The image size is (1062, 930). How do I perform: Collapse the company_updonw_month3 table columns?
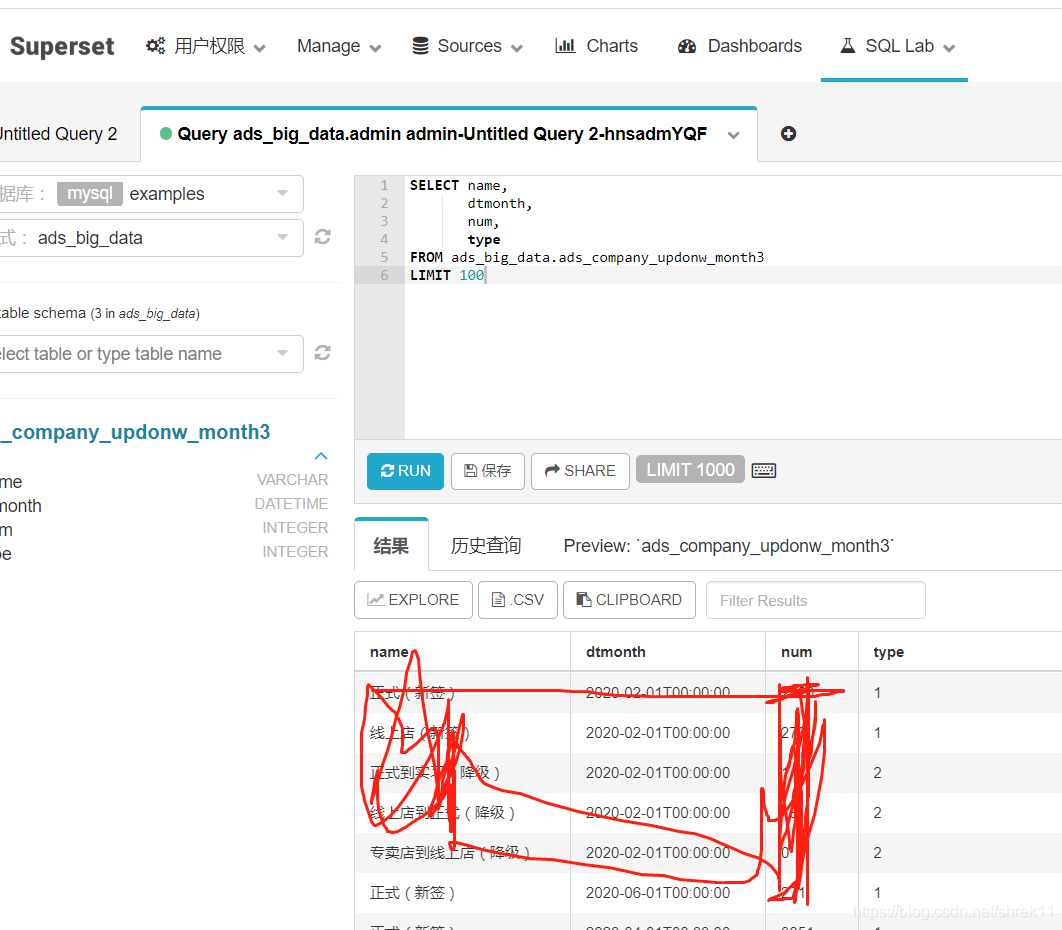pyautogui.click(x=321, y=456)
